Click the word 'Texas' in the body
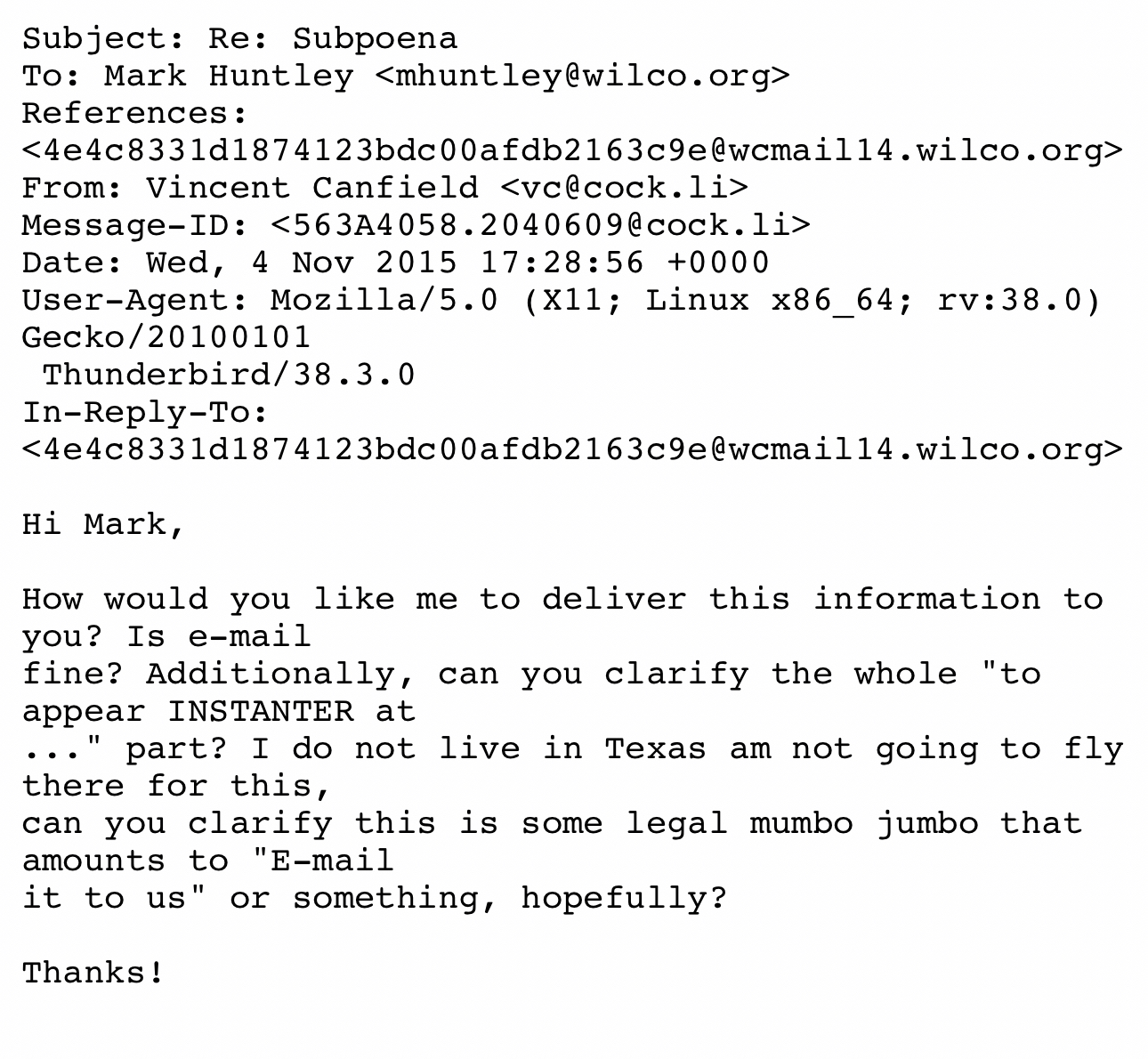Viewport: 1148px width, 1059px height. [656, 748]
